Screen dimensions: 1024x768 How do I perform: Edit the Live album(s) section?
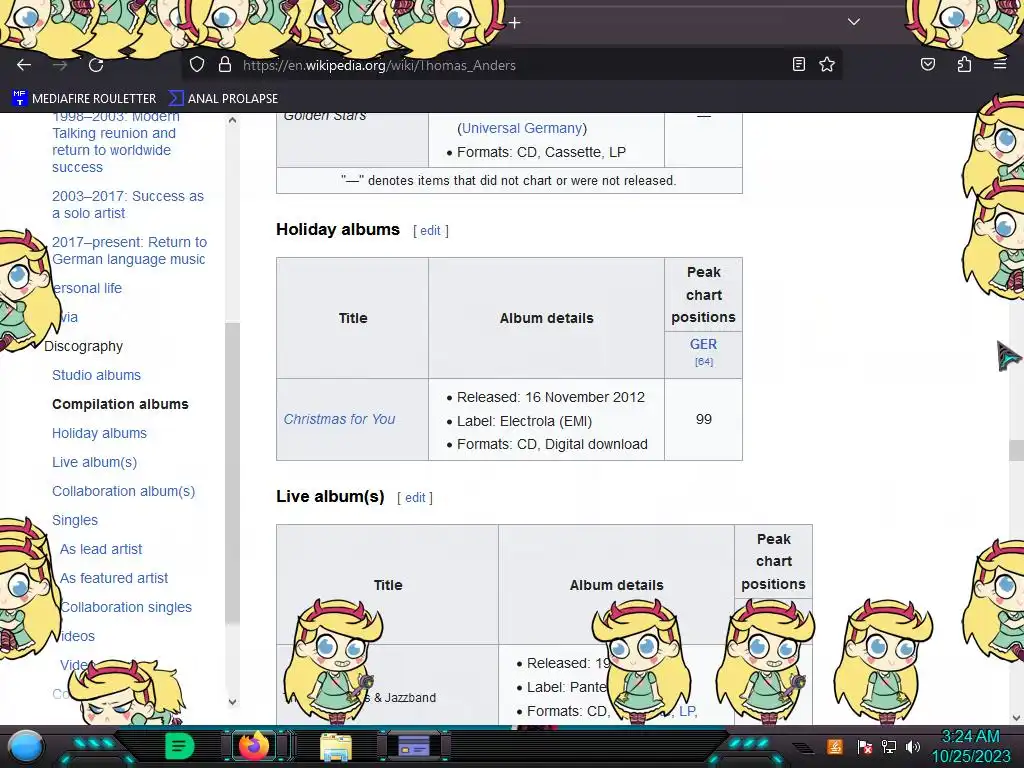point(415,498)
